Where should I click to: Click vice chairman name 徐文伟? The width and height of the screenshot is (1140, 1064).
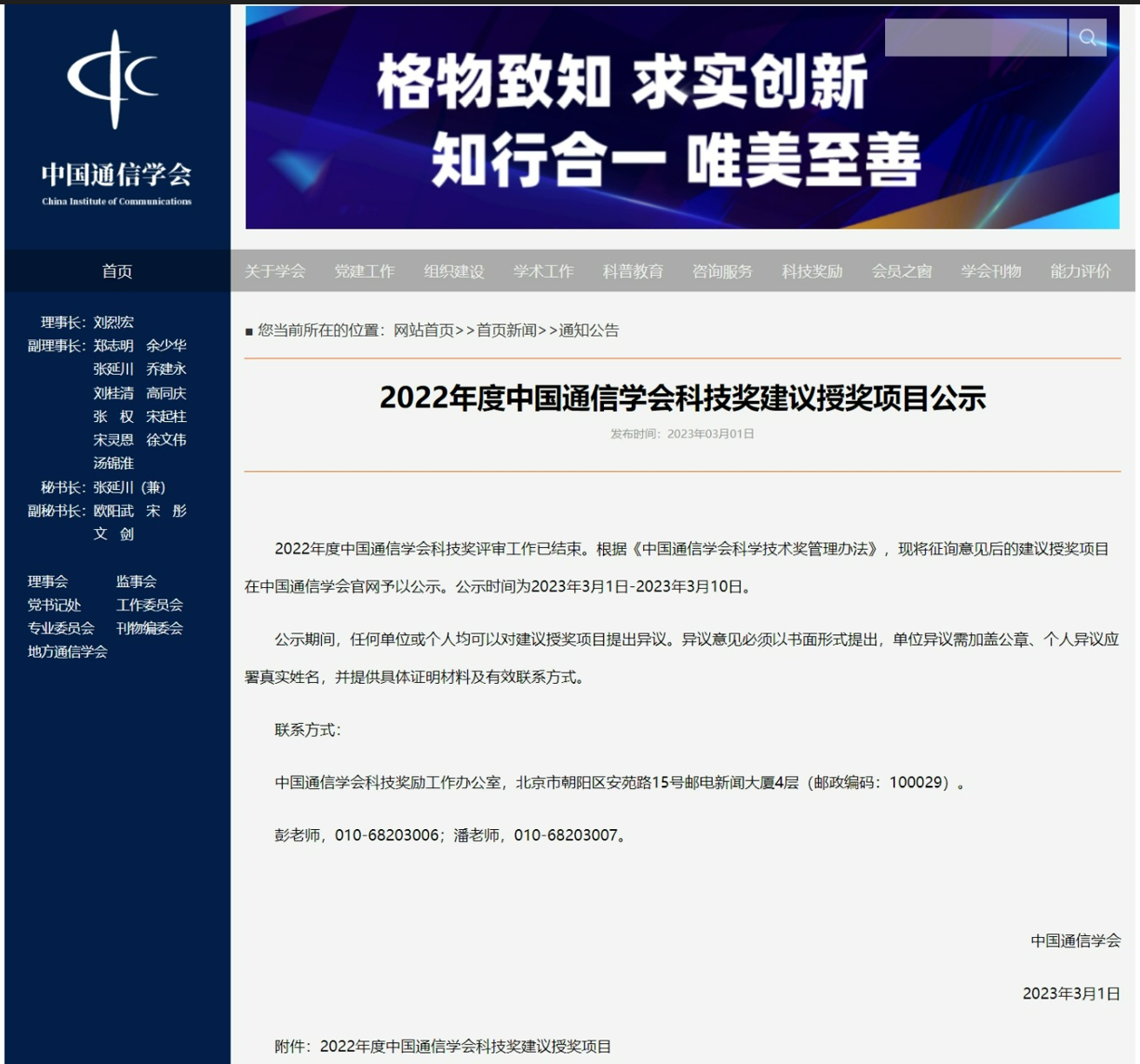pos(166,440)
